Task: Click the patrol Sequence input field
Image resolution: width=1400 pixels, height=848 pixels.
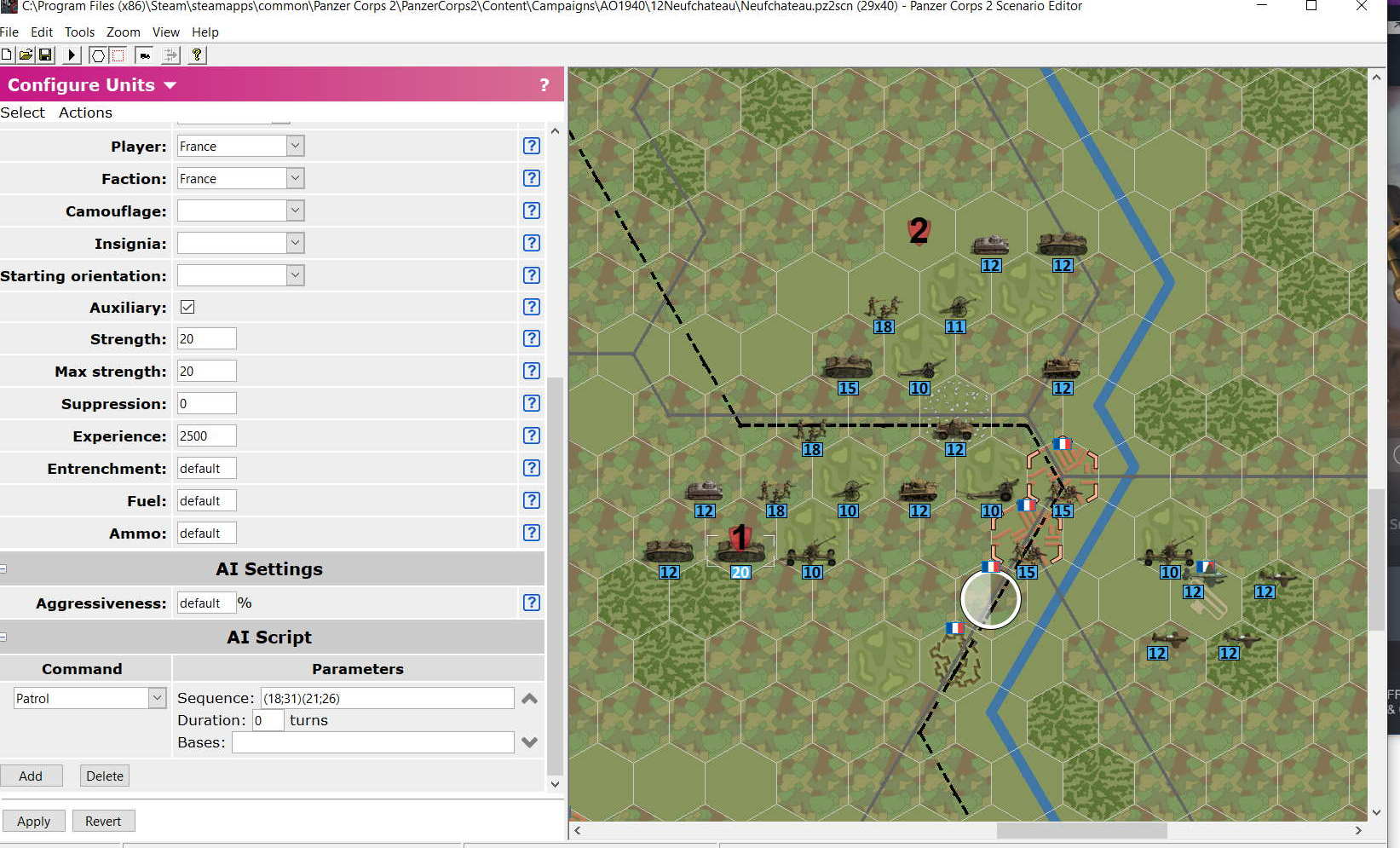Action: tap(387, 698)
